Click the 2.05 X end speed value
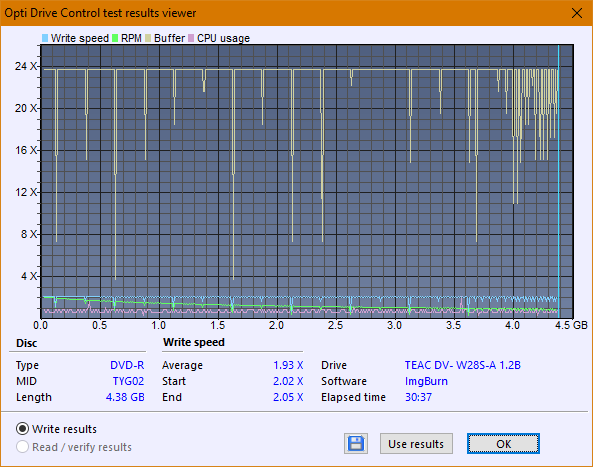 [x=288, y=397]
